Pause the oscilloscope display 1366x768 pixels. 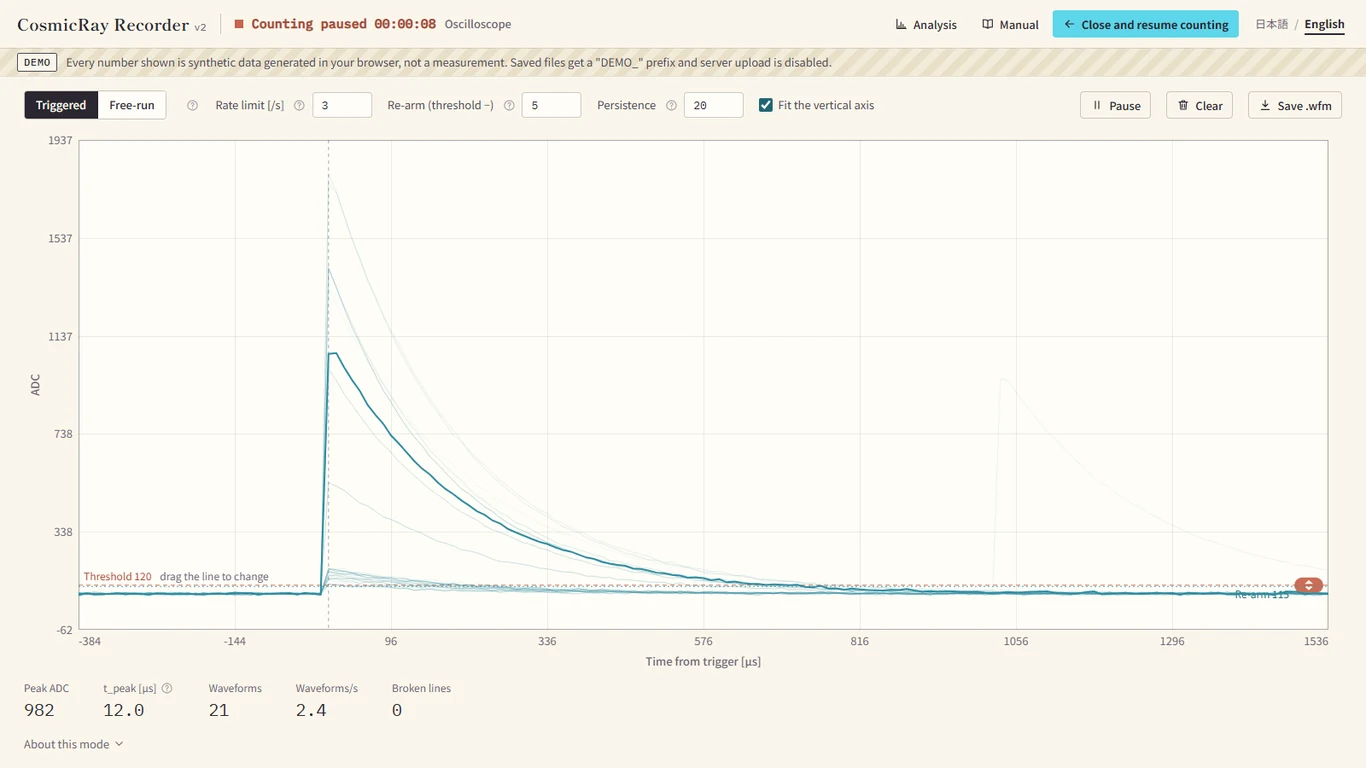(x=1116, y=105)
